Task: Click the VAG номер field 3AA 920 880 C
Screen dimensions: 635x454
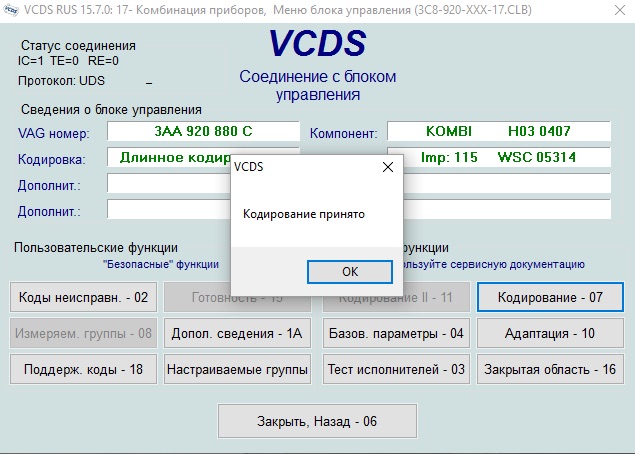Action: (203, 131)
